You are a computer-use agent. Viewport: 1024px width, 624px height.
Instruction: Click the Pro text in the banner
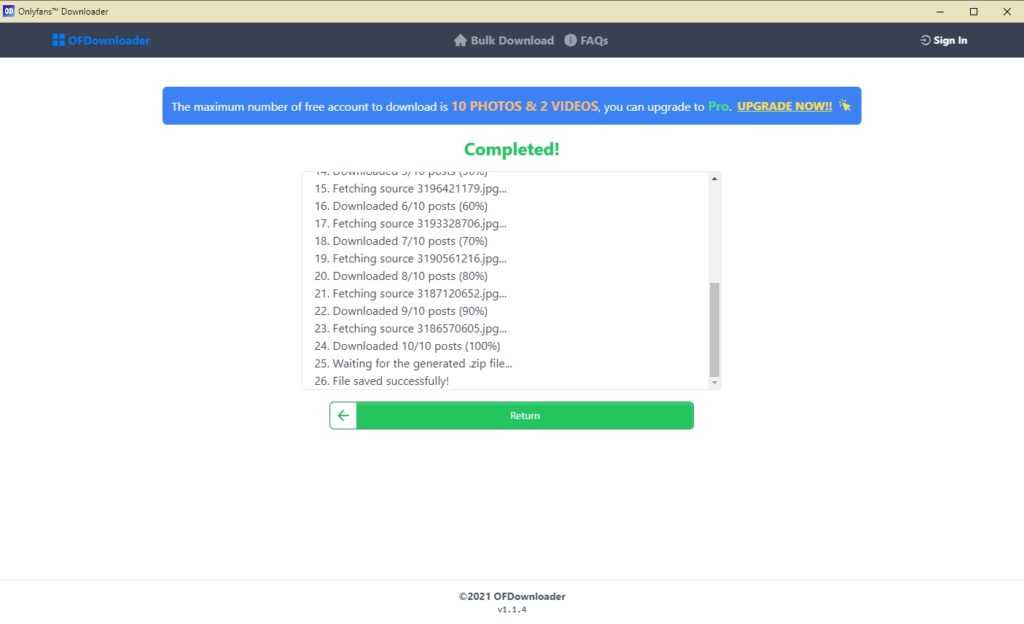(718, 106)
